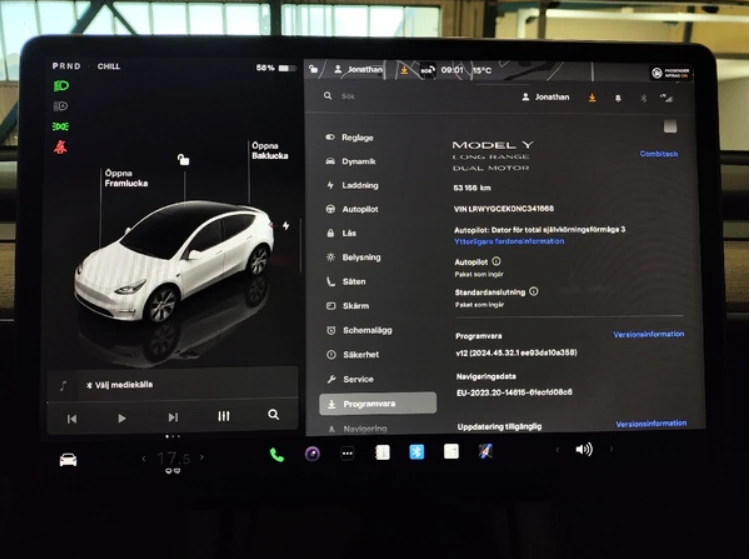Skip to next track
The width and height of the screenshot is (751, 559).
173,417
